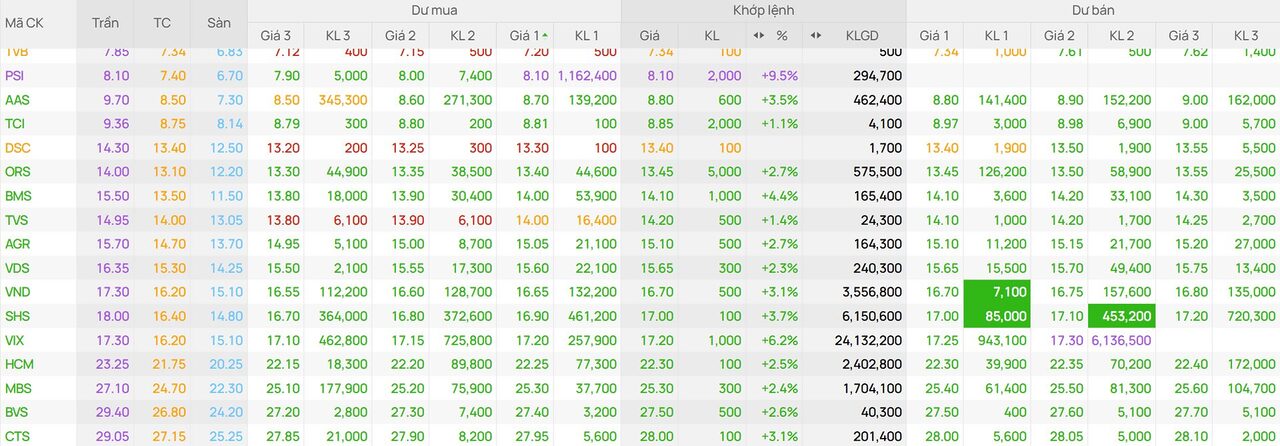The image size is (1280, 446).
Task: Click the Khớp lệnh group header
Action: [763, 10]
